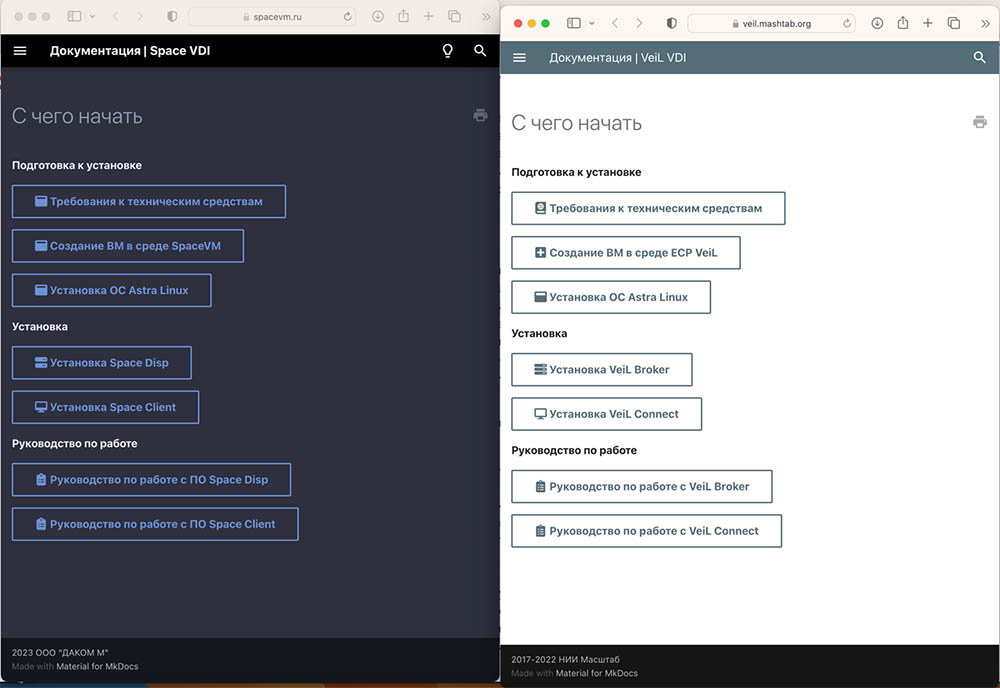
Task: Click downloads icon in left Safari toolbar
Action: pos(377,17)
